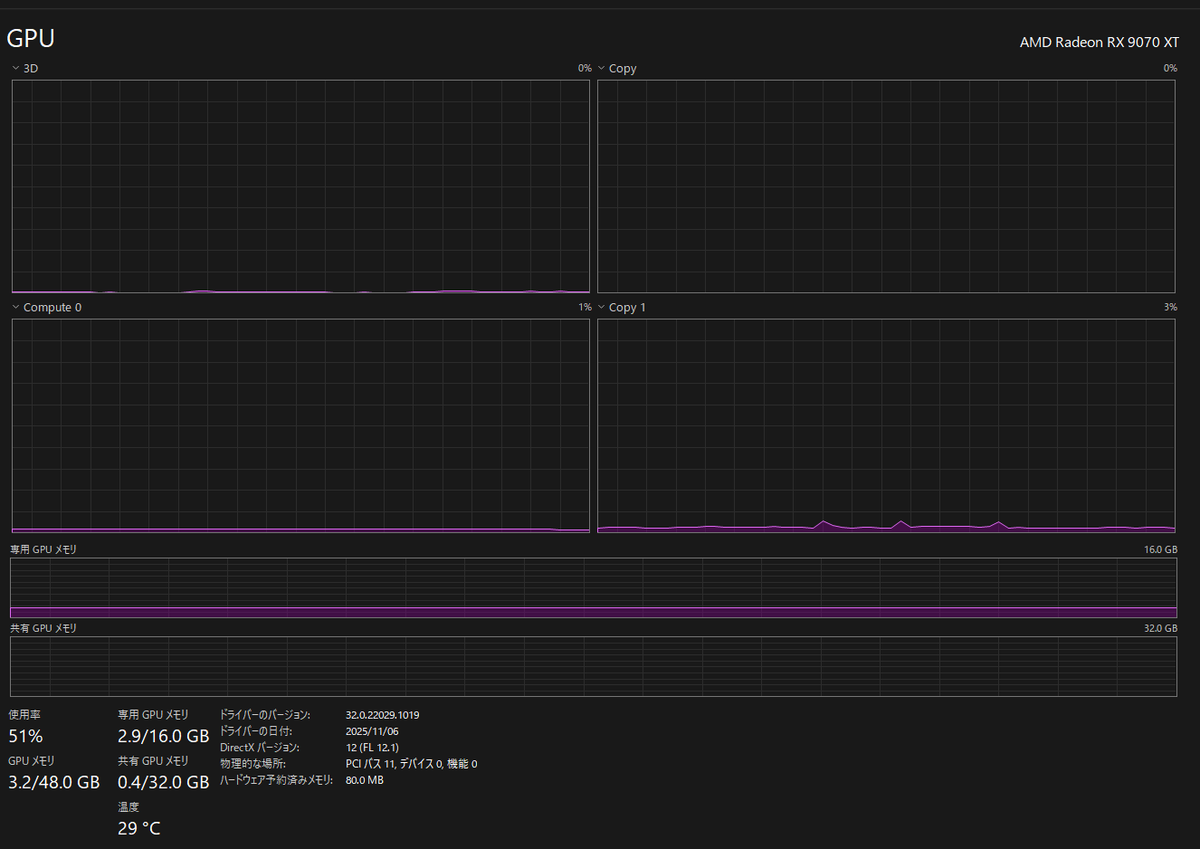Click the ドライバーのバージョン label
The image size is (1200, 849).
pyautogui.click(x=265, y=715)
